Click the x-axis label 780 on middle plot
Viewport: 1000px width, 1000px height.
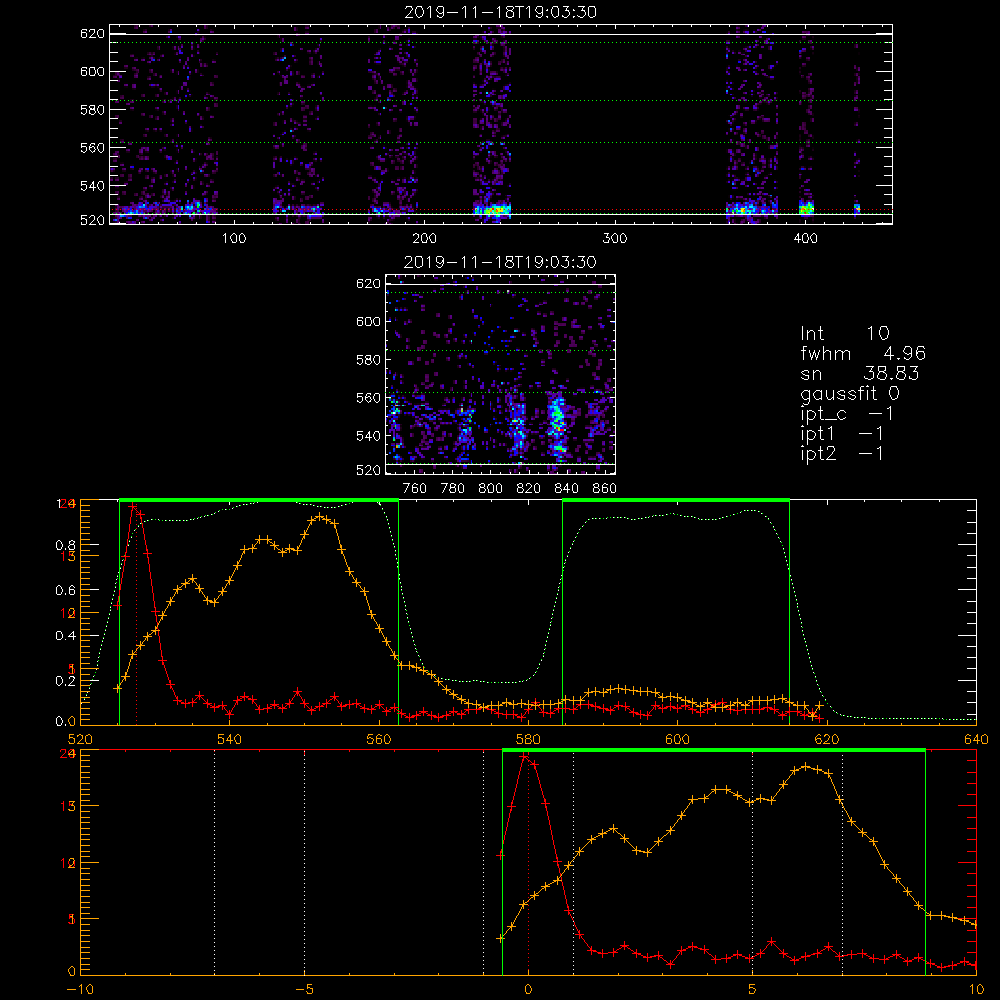point(453,489)
